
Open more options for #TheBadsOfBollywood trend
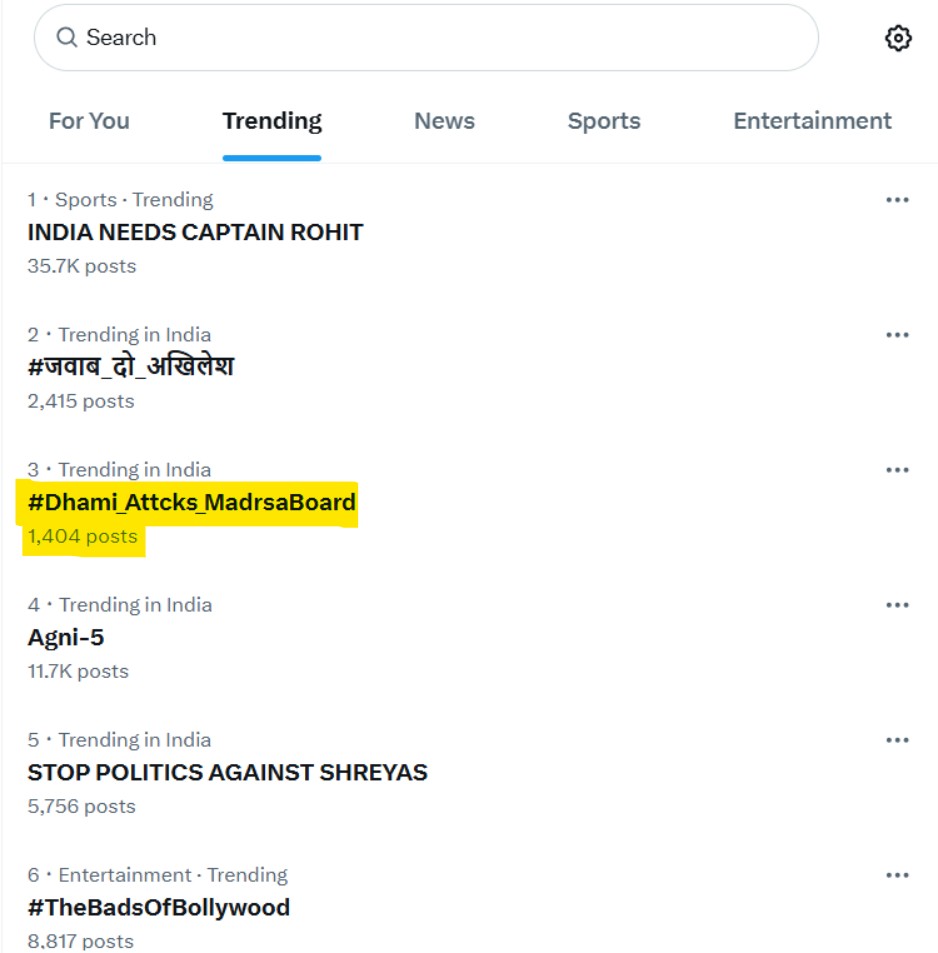[x=897, y=875]
